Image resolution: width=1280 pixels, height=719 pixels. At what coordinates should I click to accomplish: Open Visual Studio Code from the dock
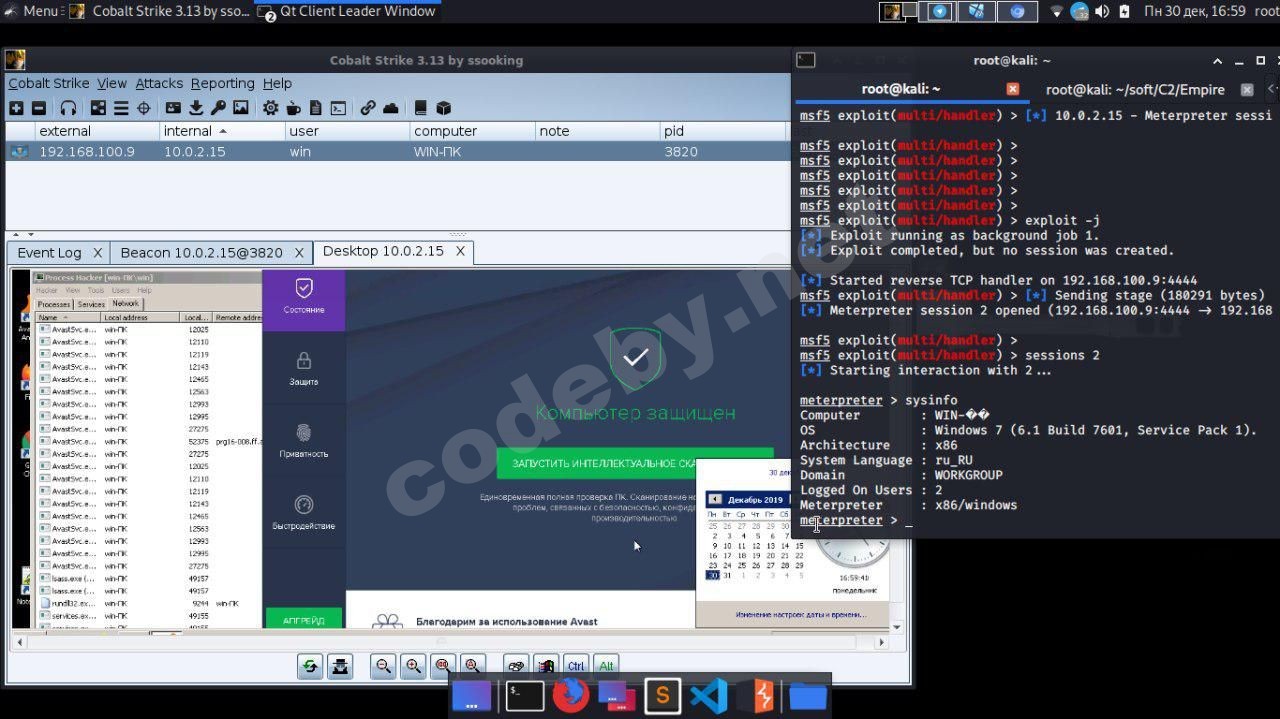click(708, 695)
